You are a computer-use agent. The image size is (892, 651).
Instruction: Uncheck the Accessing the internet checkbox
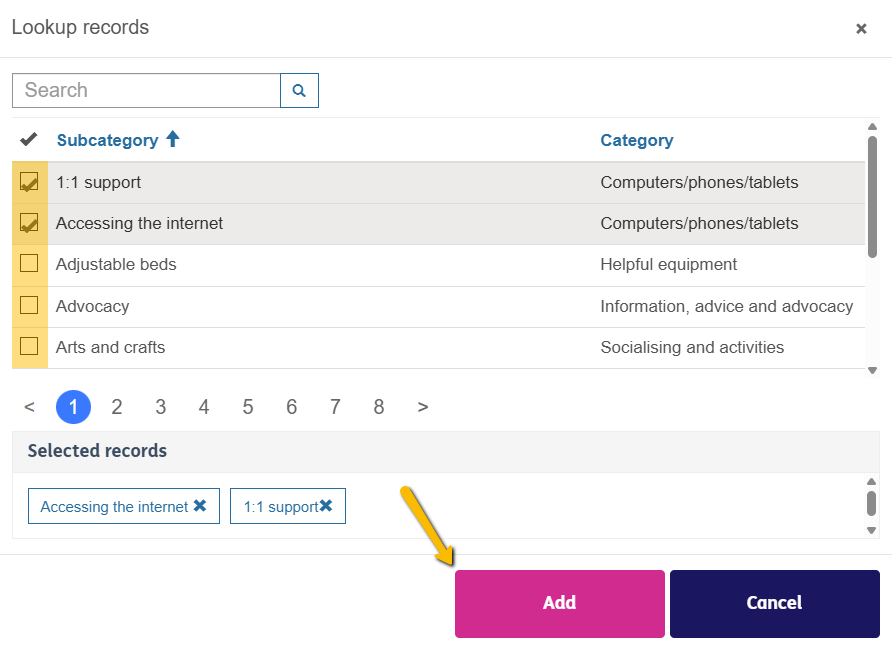[x=29, y=223]
